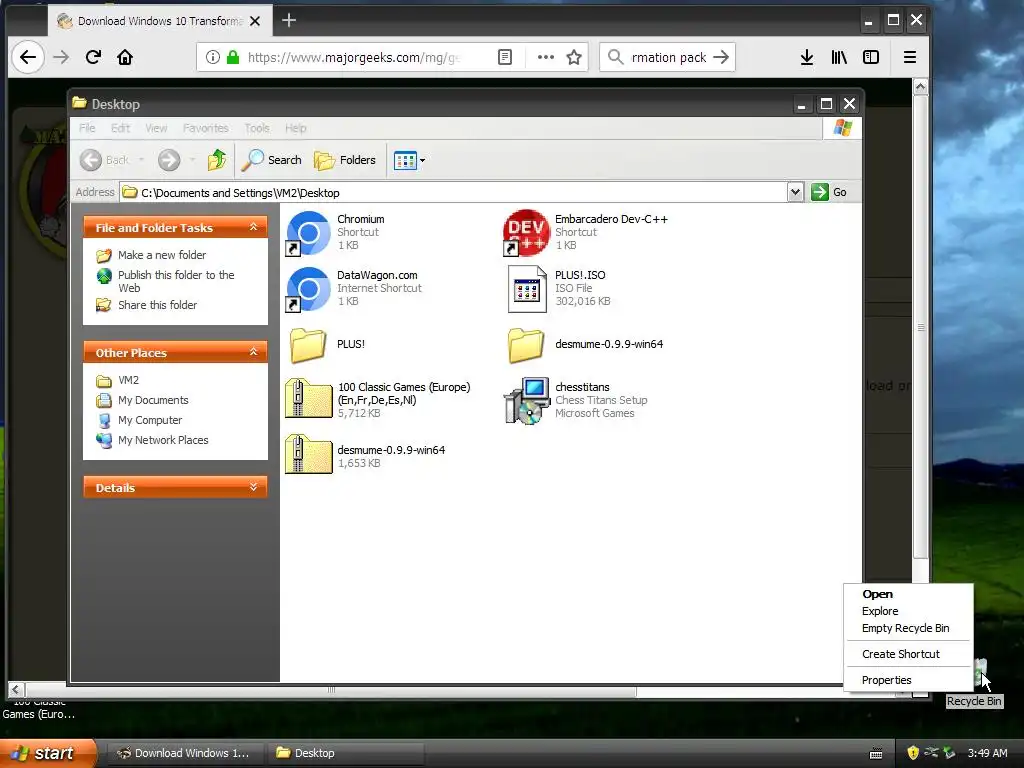Screen dimensions: 1024x768
Task: Click Up folder icon in Explorer toolbar
Action: coord(217,160)
